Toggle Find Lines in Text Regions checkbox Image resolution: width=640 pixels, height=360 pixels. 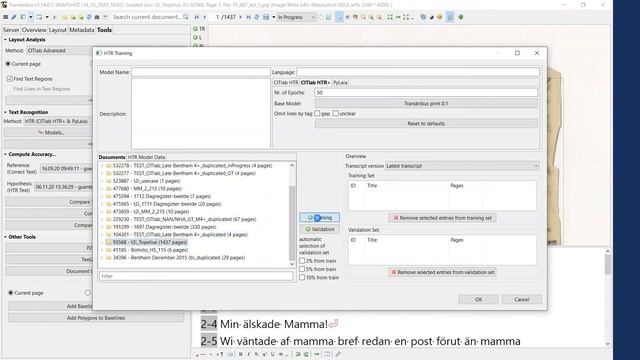tap(10, 89)
